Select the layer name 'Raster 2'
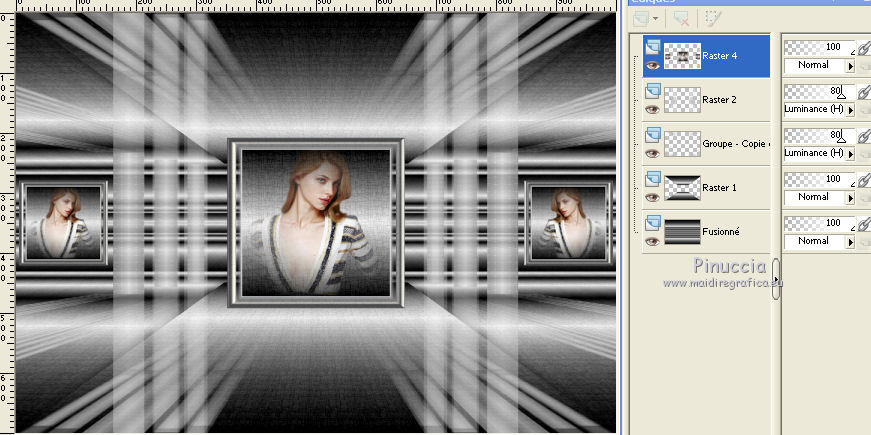The width and height of the screenshot is (871, 435). [719, 99]
